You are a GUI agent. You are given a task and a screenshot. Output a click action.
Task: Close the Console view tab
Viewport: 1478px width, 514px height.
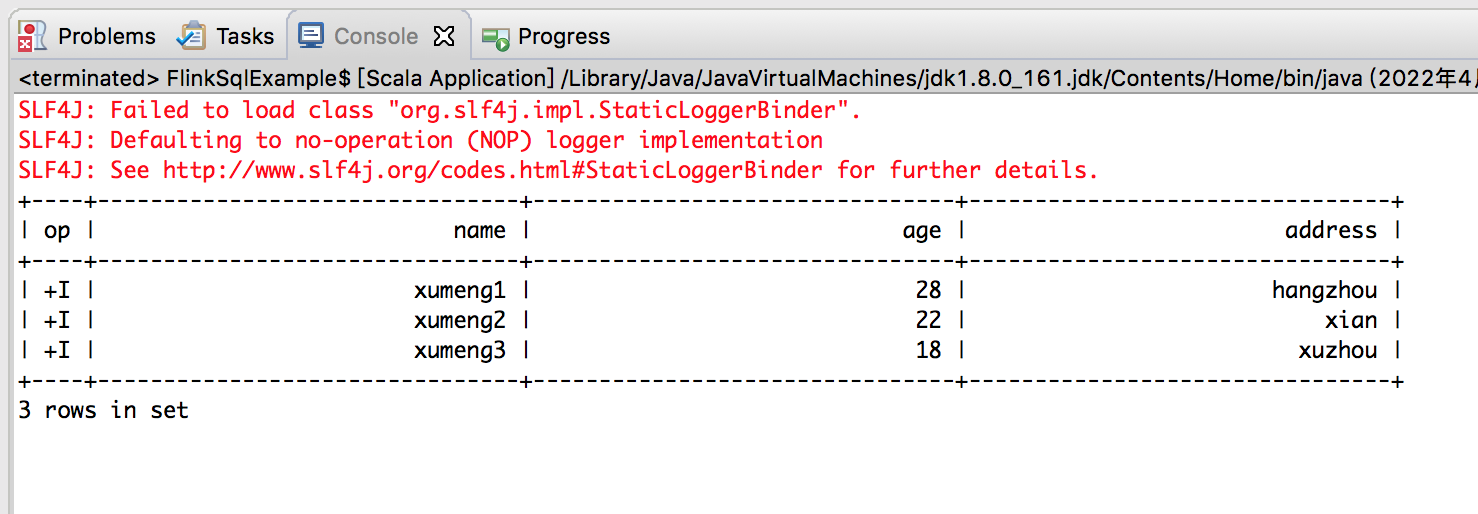click(444, 37)
